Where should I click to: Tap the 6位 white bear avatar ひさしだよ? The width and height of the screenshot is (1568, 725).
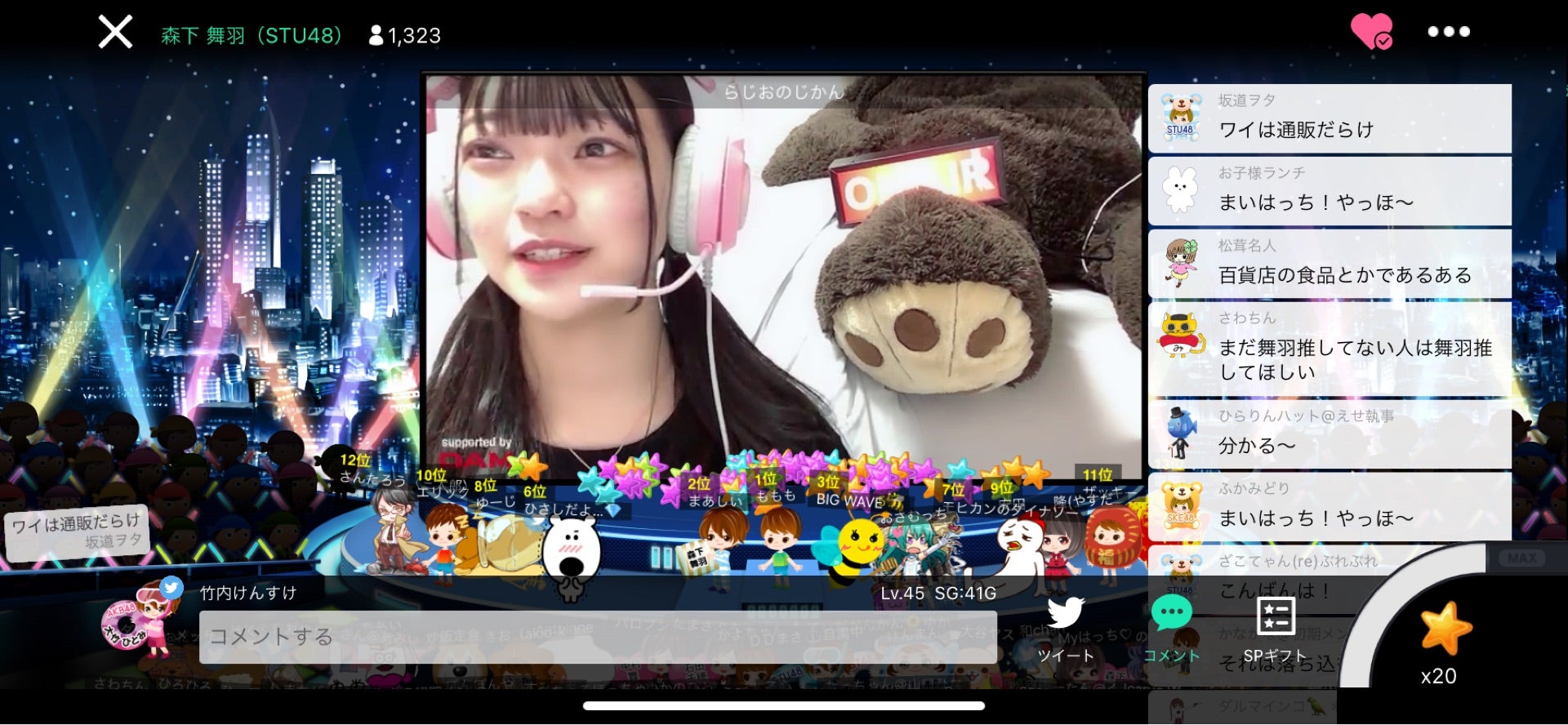coord(570,558)
